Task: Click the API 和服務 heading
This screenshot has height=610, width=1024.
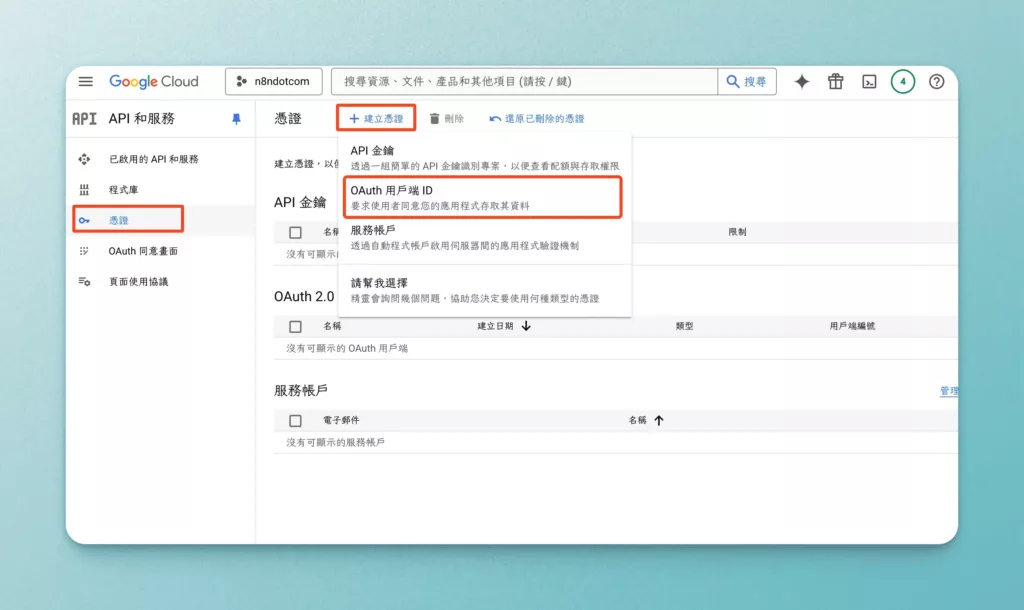Action: click(x=142, y=119)
